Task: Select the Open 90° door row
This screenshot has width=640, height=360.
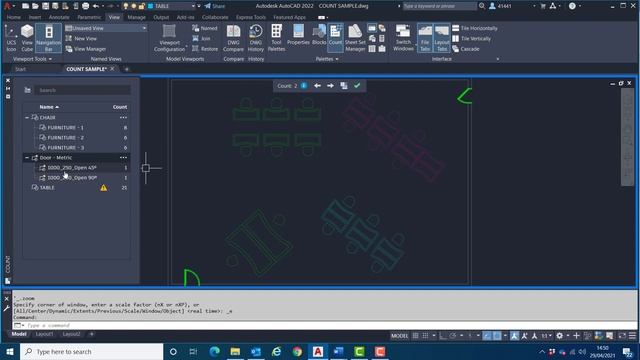Action: coord(77,178)
